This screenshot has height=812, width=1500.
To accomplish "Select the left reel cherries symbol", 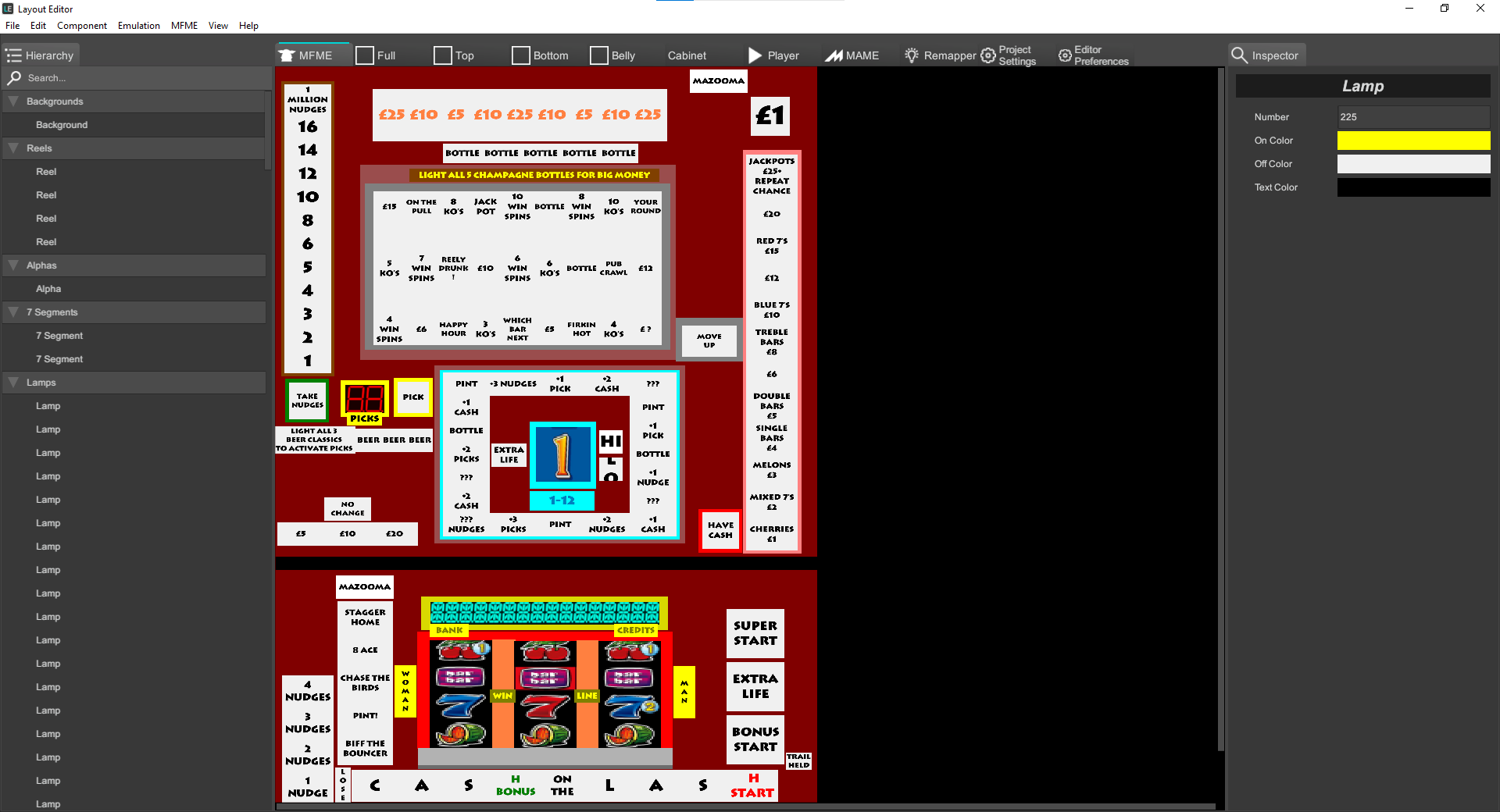I will (461, 650).
